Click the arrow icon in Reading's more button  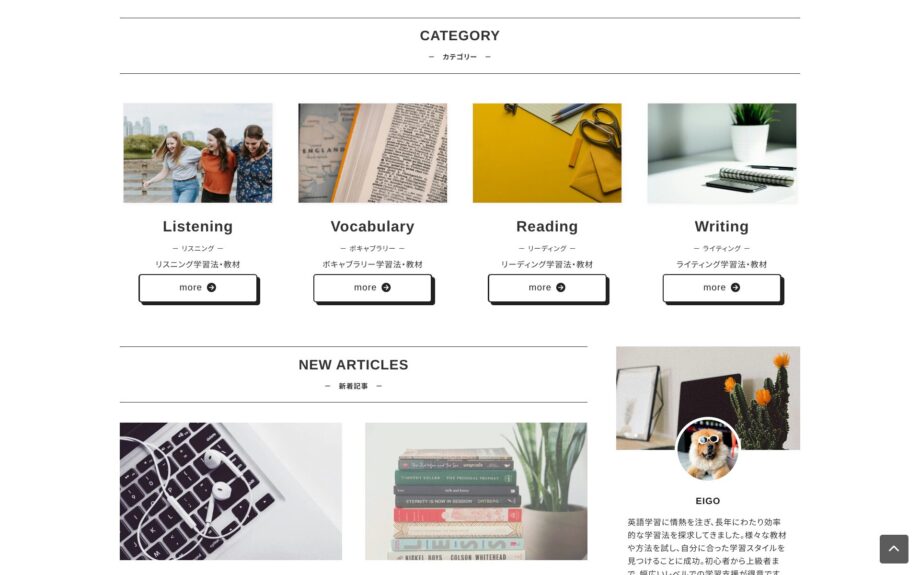tap(560, 288)
